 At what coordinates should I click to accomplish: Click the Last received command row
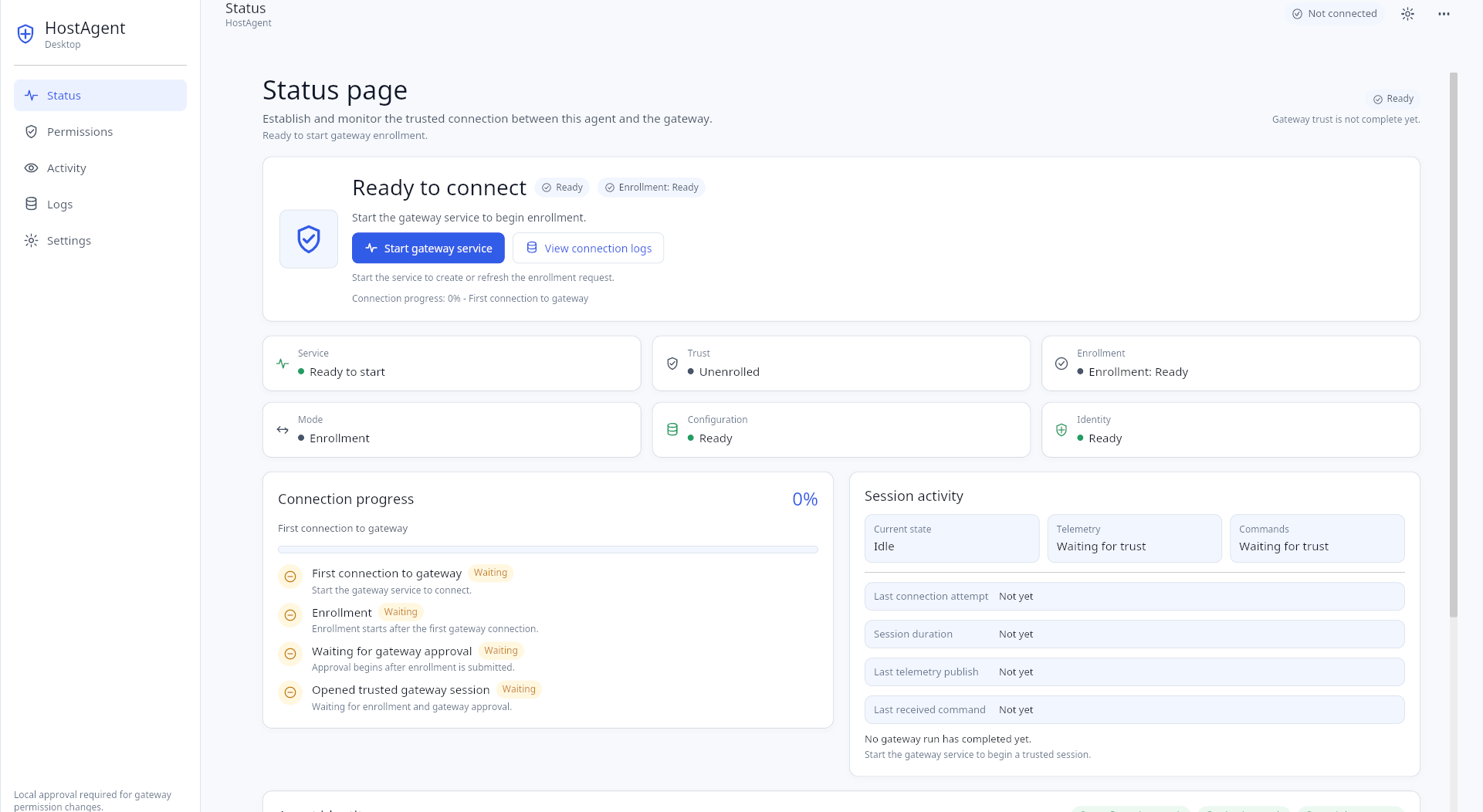point(1135,710)
